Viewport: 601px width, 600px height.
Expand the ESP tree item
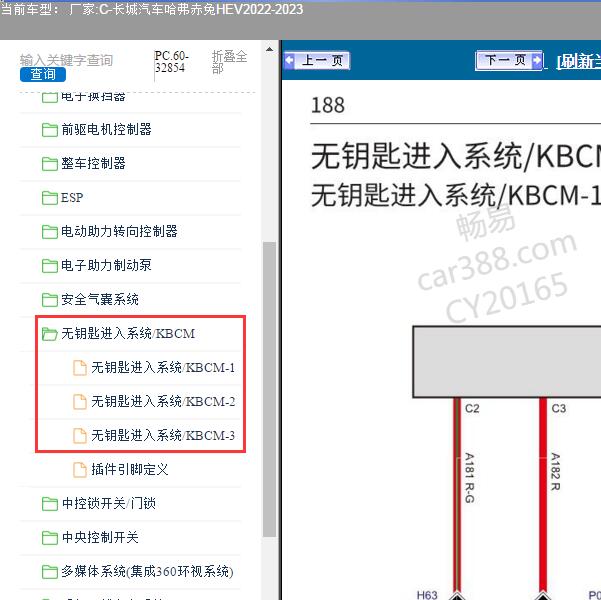coord(72,197)
